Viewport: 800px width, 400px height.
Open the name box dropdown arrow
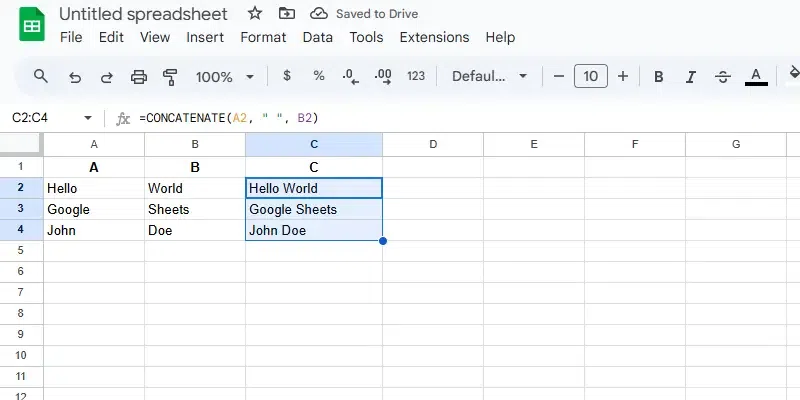coord(88,118)
